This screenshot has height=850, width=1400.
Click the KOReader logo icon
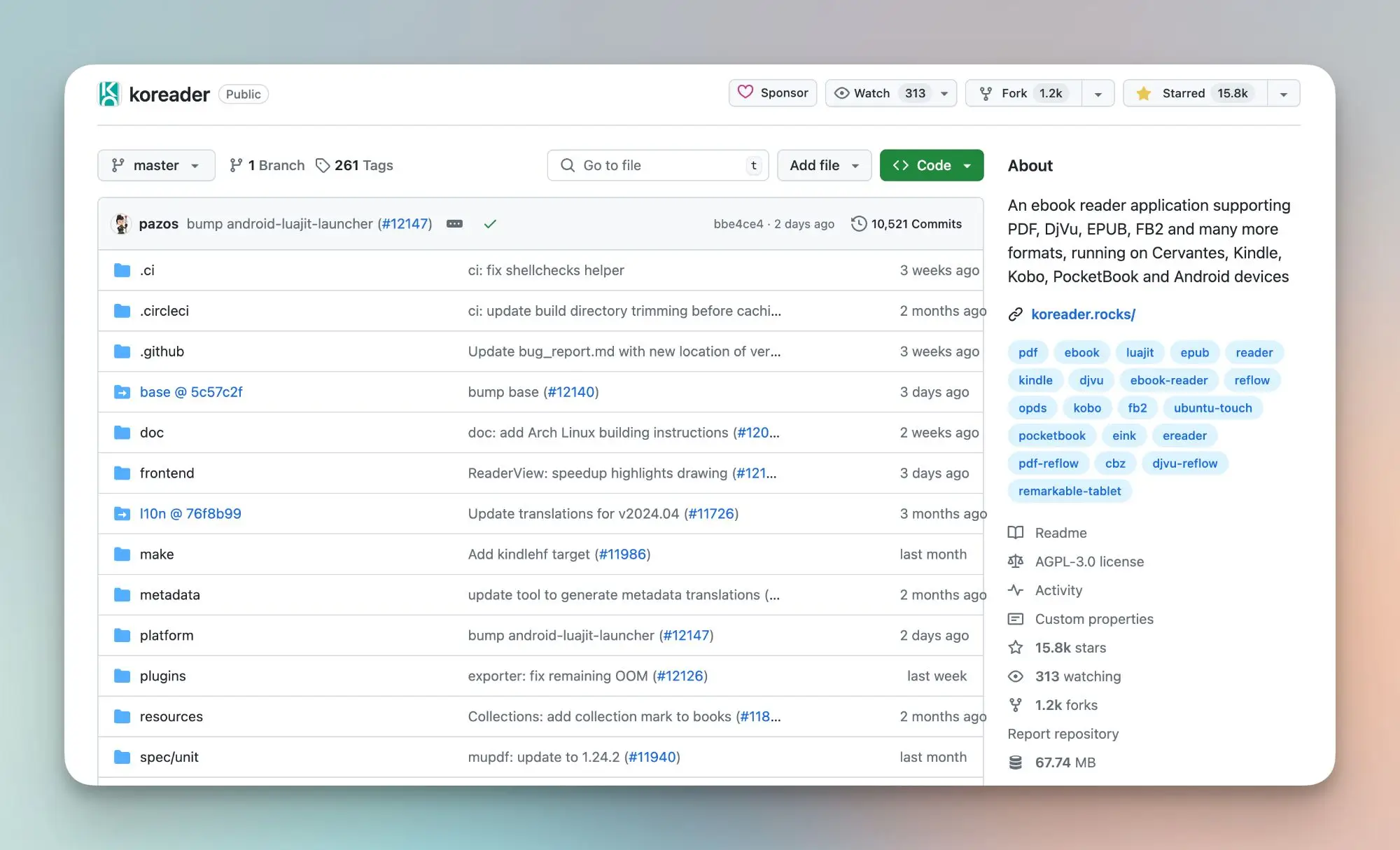109,94
